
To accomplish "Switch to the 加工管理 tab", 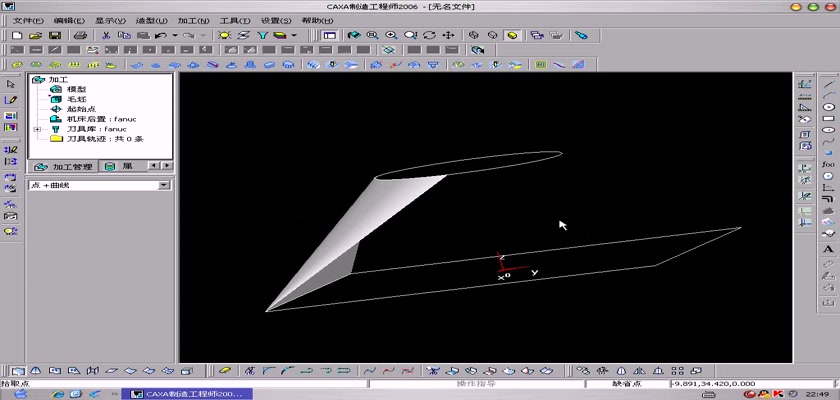I will [x=63, y=167].
